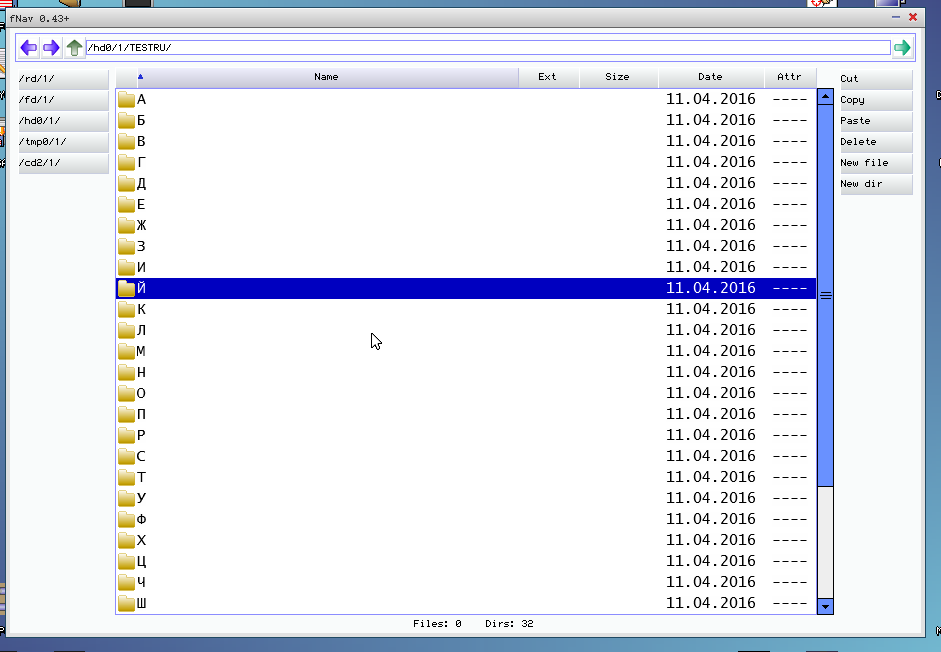Screen dimensions: 941x652
Task: Select the folder named Ф
Action: point(141,519)
